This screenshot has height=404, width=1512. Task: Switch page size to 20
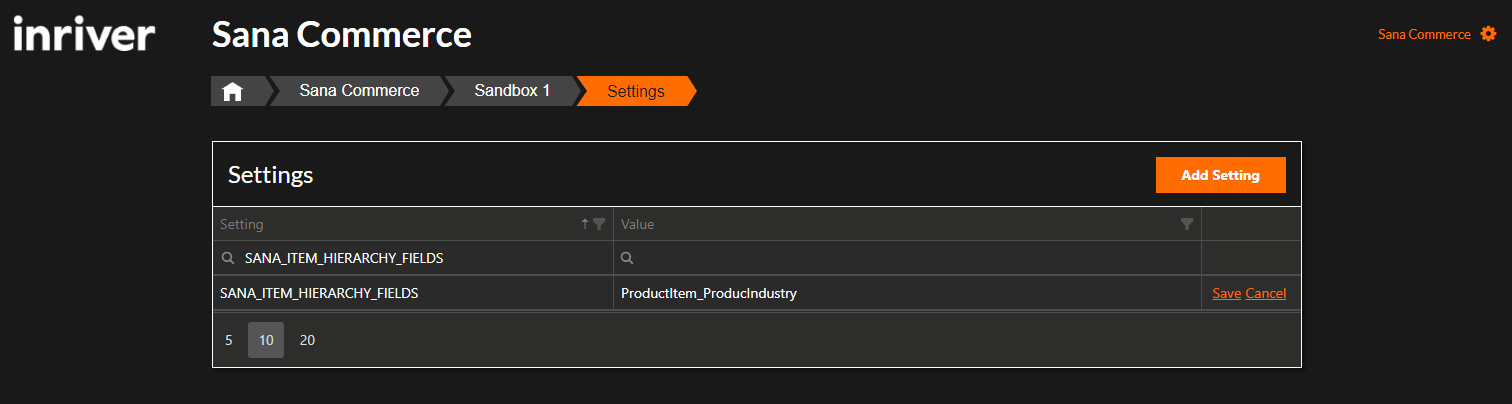coord(307,340)
